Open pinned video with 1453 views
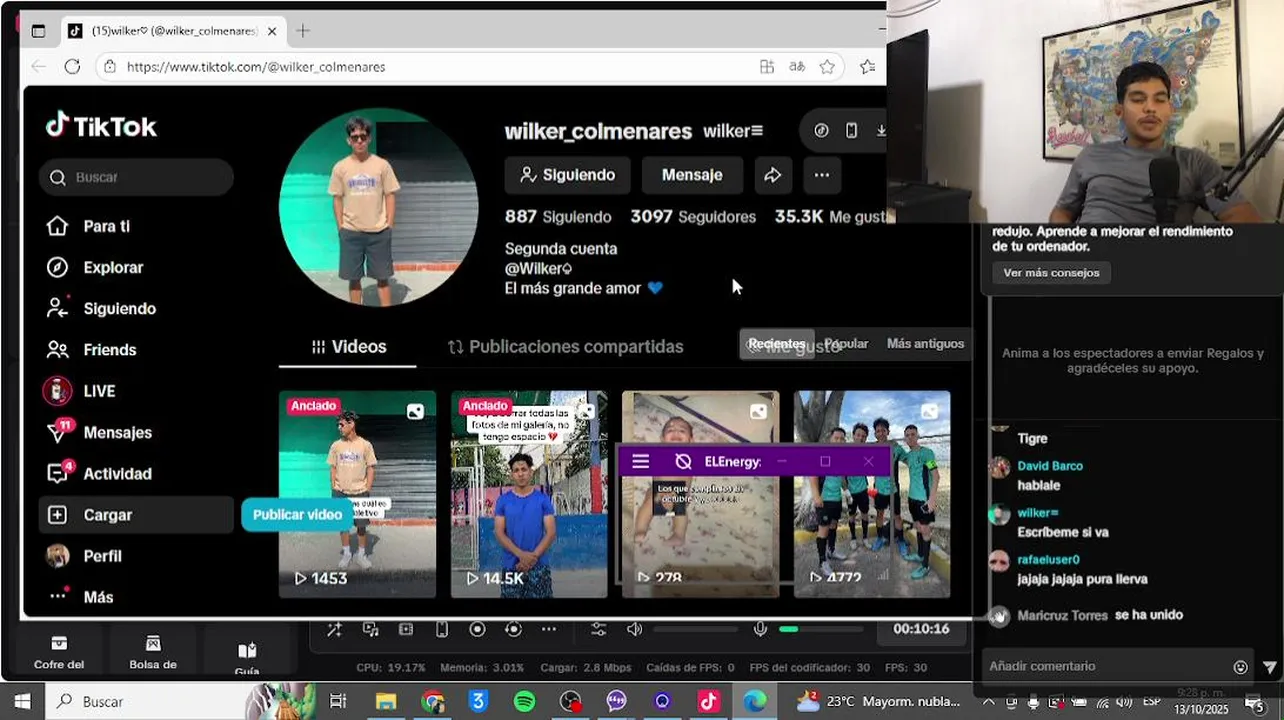Screen dimensions: 1284x720 pos(357,494)
